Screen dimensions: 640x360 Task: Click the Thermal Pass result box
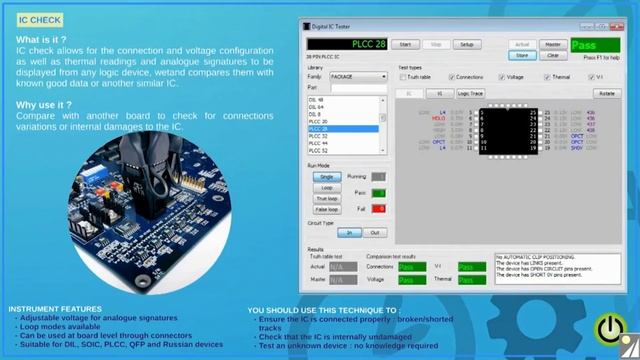tap(472, 280)
